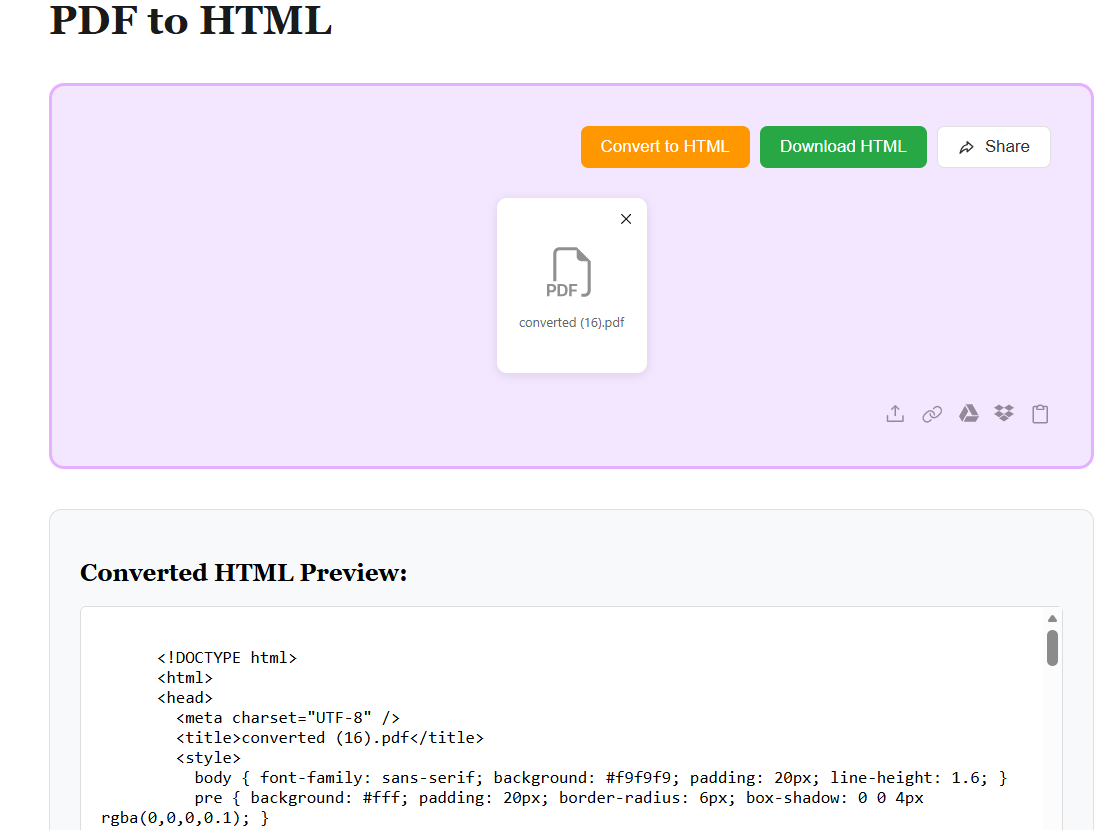Import file using the Google Drive icon
Screen dimensions: 1115x830
[x=968, y=414]
